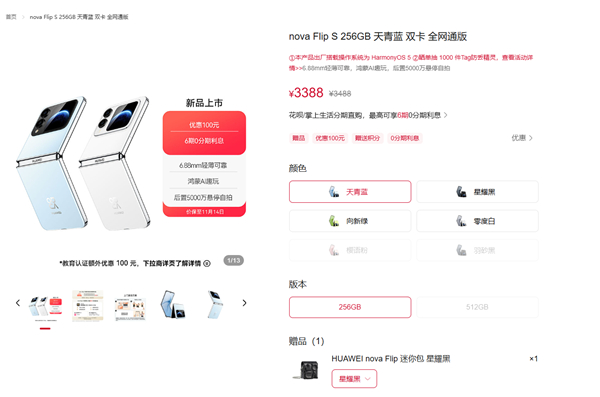Select the 天青蓝 color option

point(350,192)
